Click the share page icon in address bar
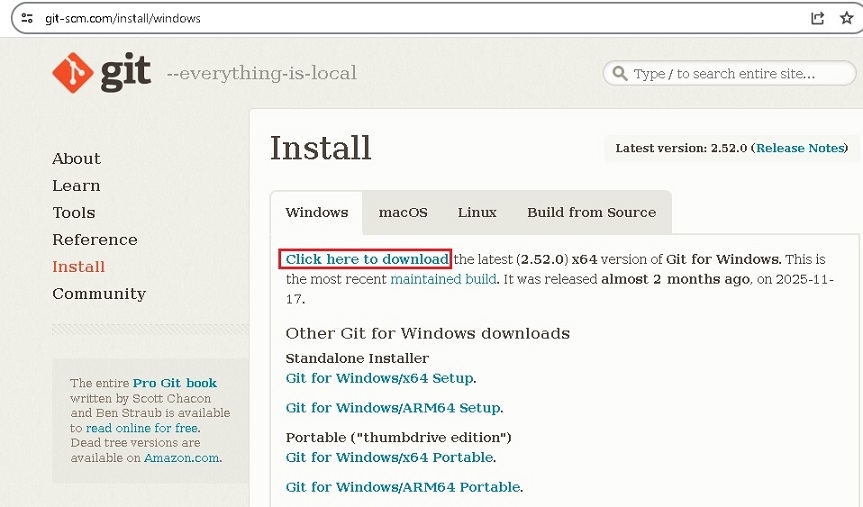Image resolution: width=863 pixels, height=507 pixels. (x=818, y=18)
